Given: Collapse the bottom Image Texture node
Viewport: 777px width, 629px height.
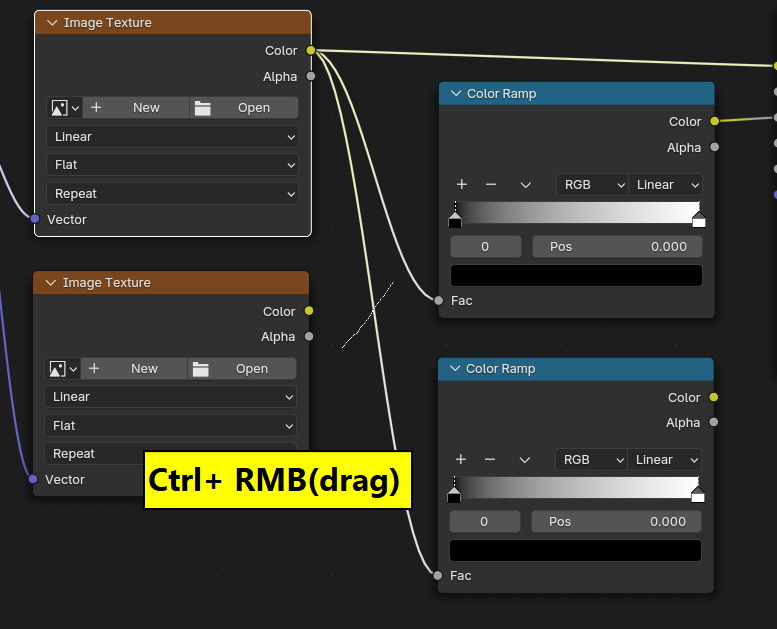Looking at the screenshot, I should [x=51, y=283].
